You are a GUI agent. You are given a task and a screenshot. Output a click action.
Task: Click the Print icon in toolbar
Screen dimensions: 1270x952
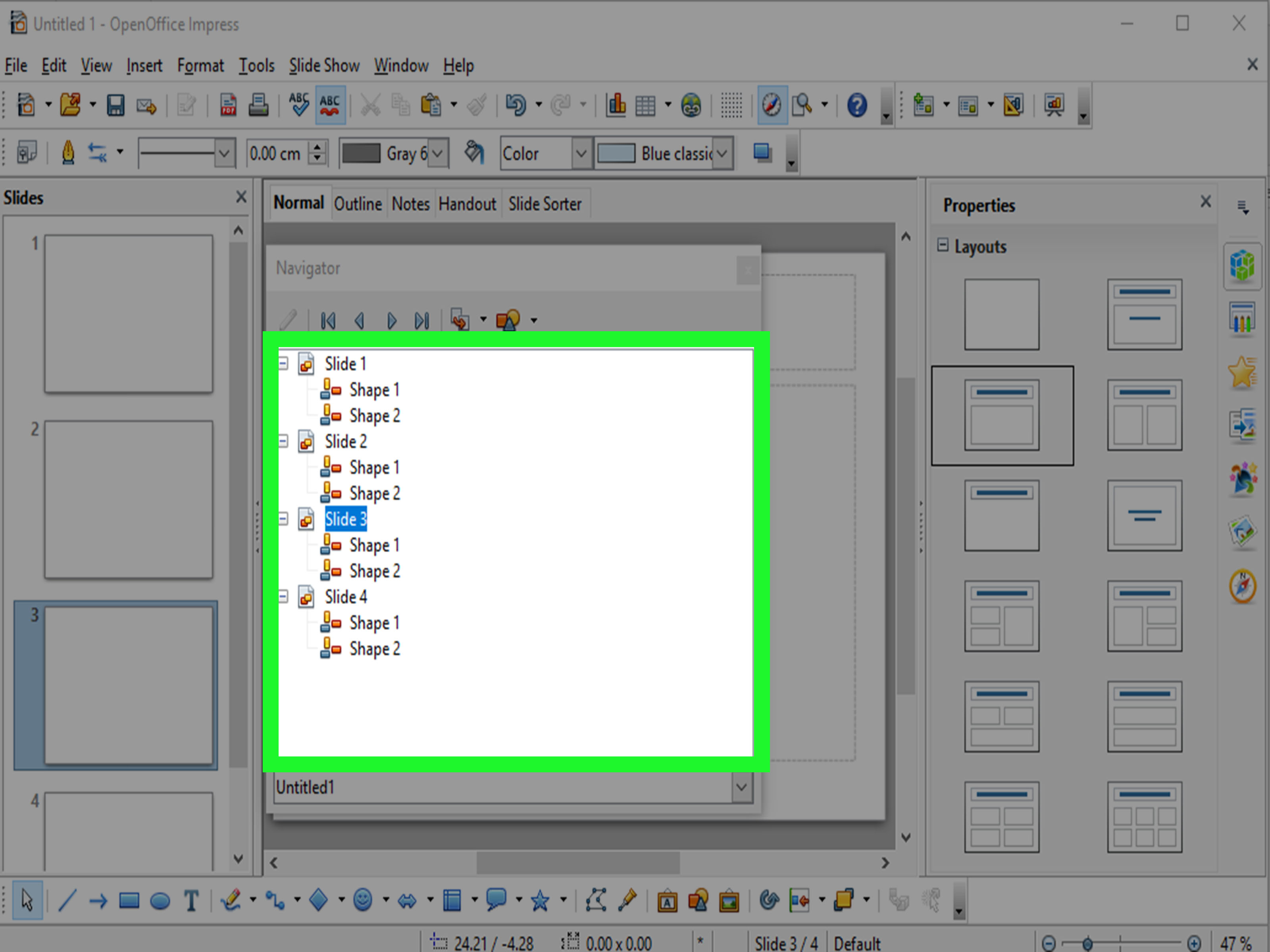click(x=258, y=106)
